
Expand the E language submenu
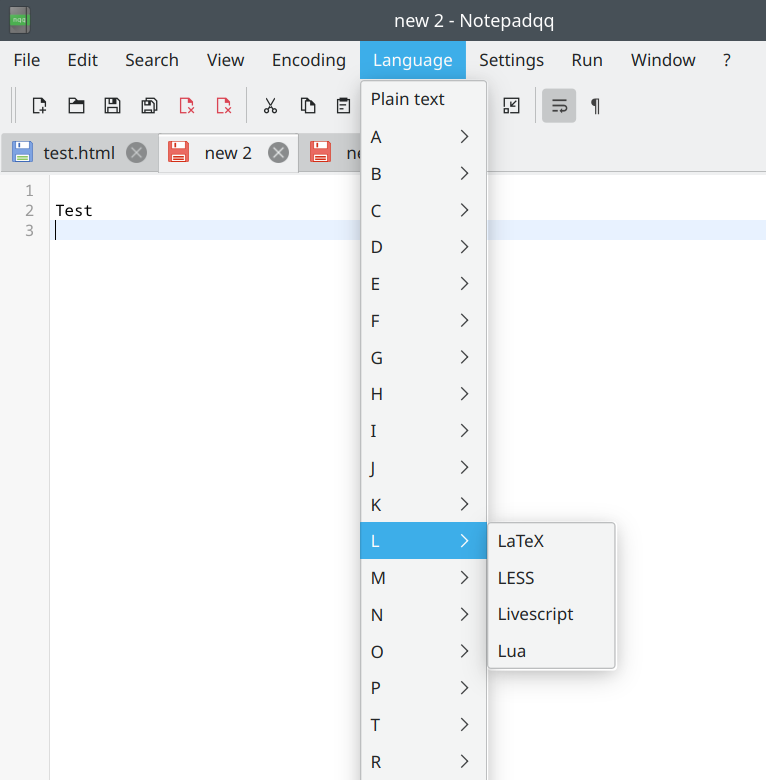(423, 284)
